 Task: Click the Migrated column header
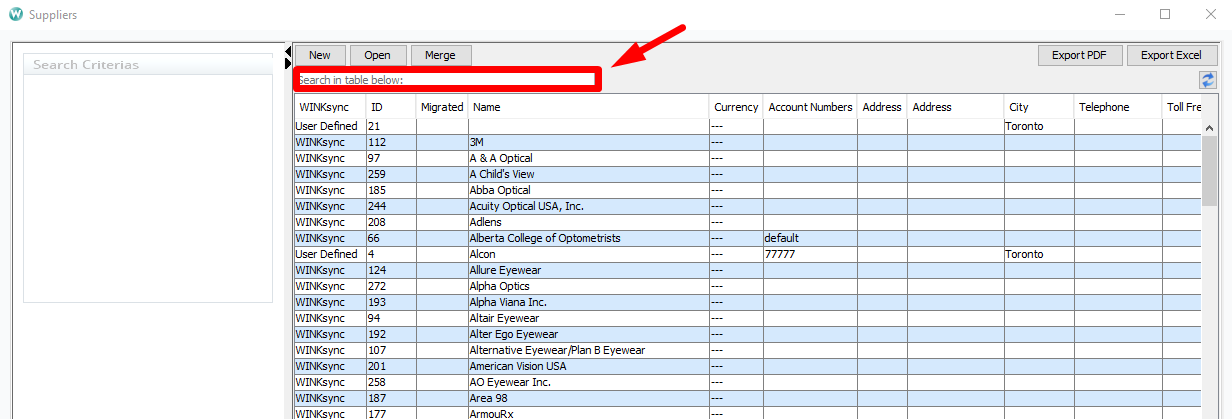pos(442,107)
